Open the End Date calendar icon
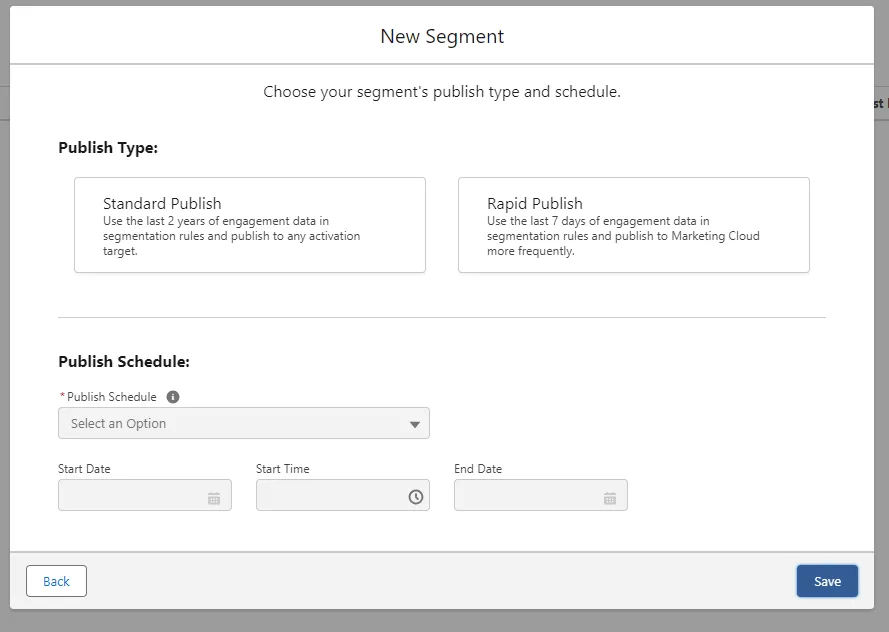 [610, 497]
